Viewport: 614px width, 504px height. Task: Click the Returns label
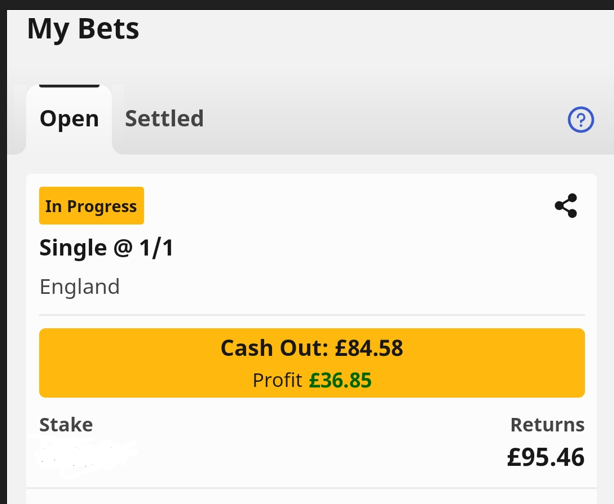click(547, 425)
